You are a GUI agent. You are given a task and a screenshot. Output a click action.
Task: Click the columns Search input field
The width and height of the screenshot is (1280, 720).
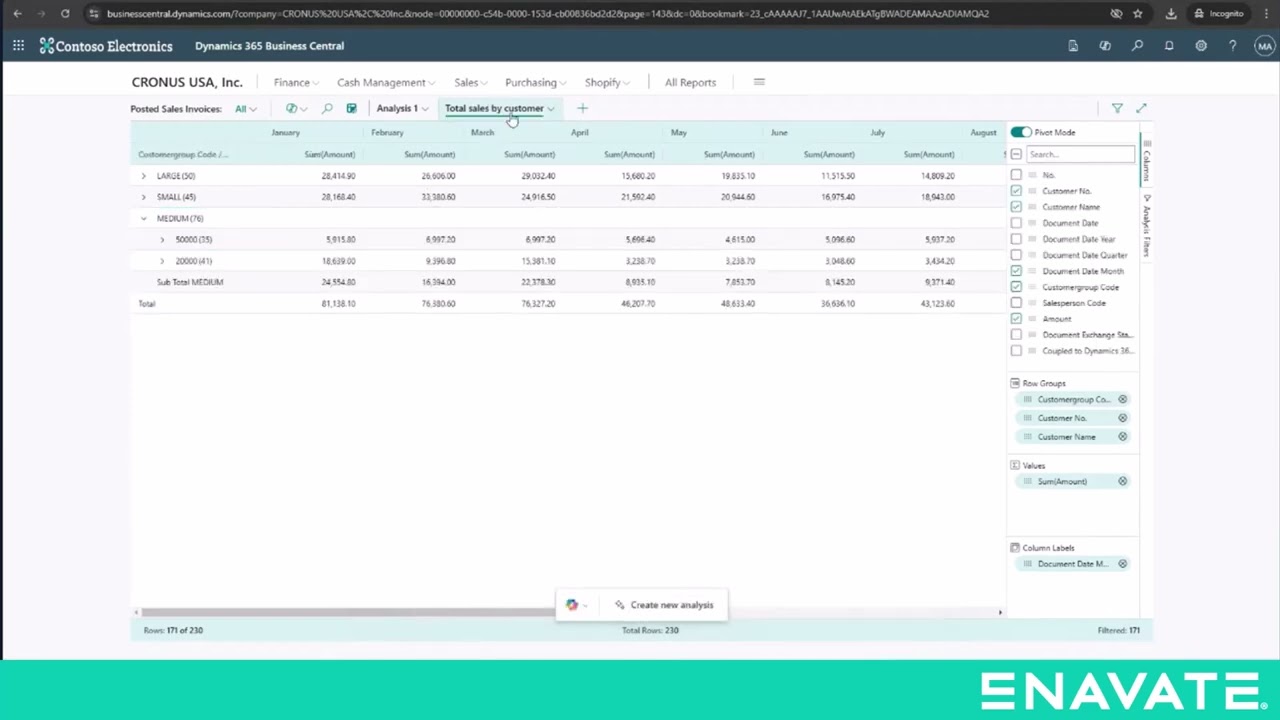tap(1081, 154)
